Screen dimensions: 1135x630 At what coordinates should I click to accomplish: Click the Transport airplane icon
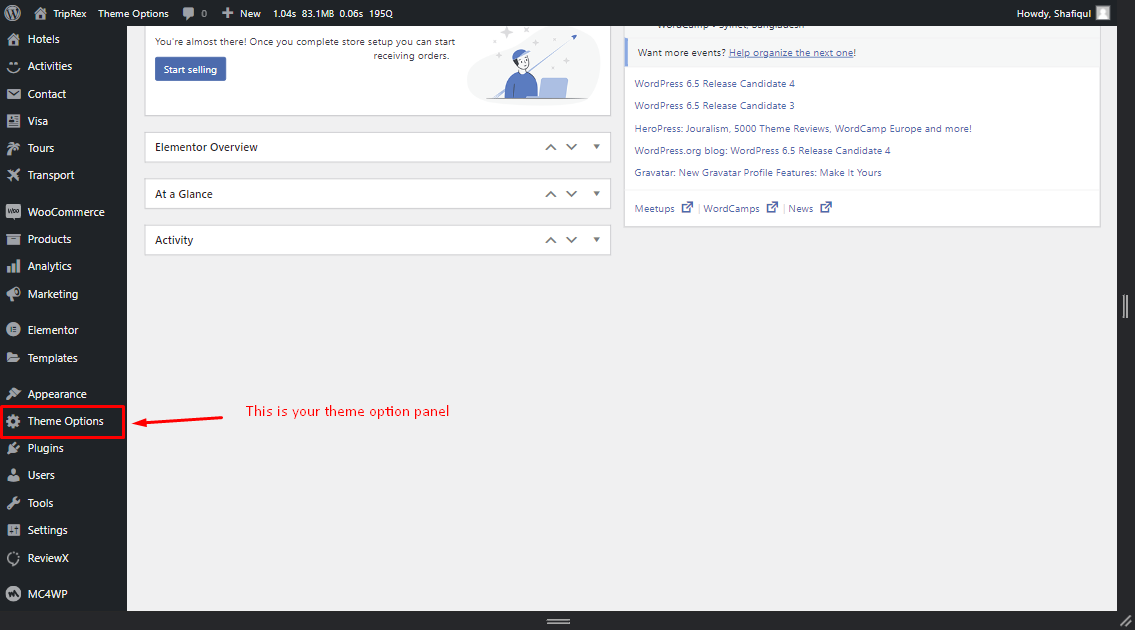13,175
